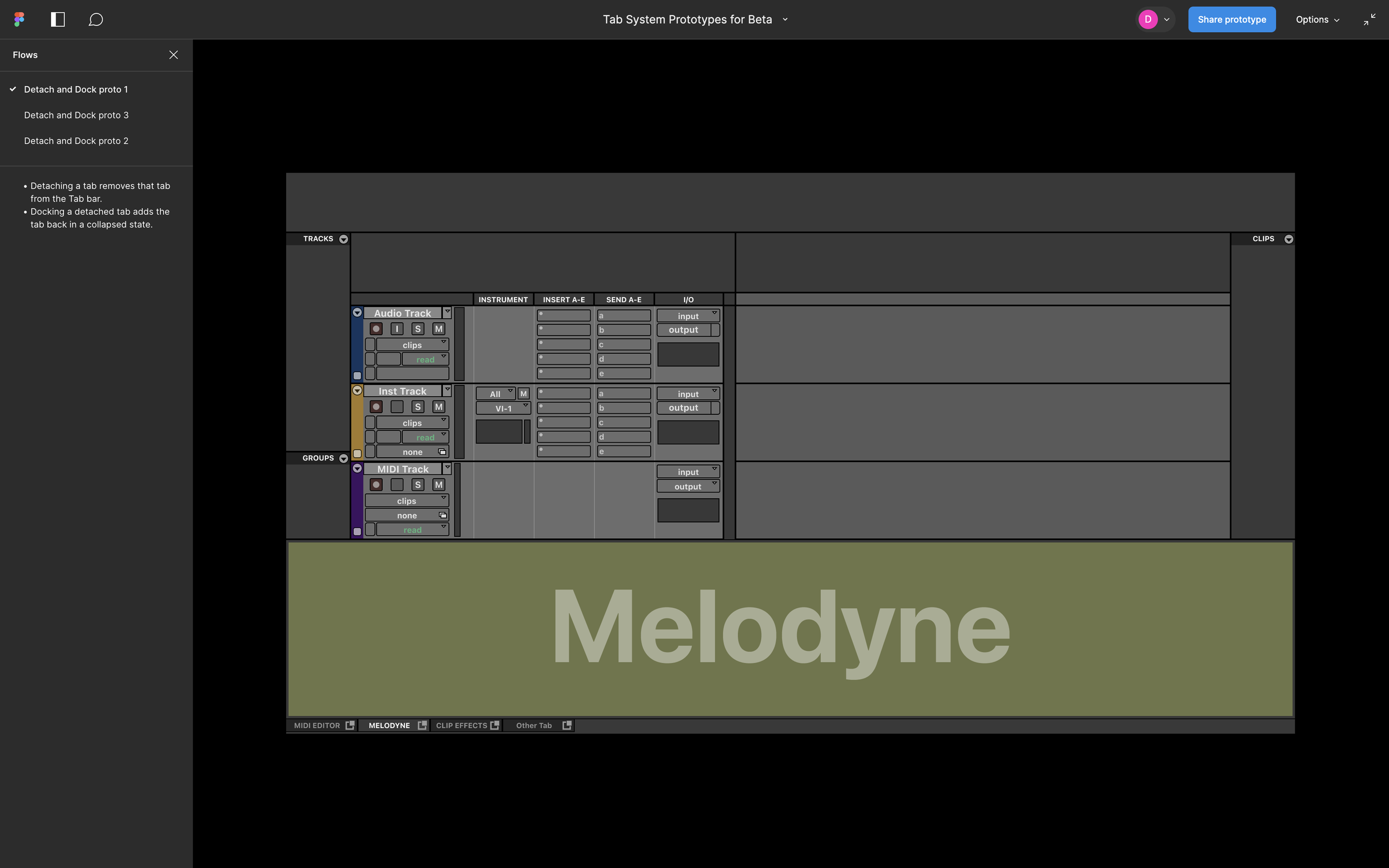Open GROUPS panel dropdown arrow

point(343,459)
